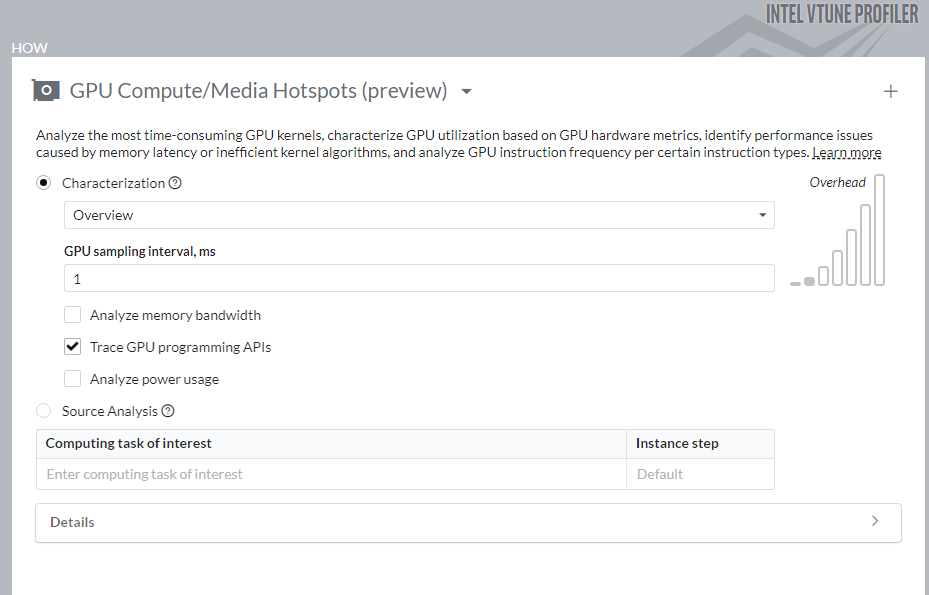Enable Analyze power usage checkbox

click(73, 379)
